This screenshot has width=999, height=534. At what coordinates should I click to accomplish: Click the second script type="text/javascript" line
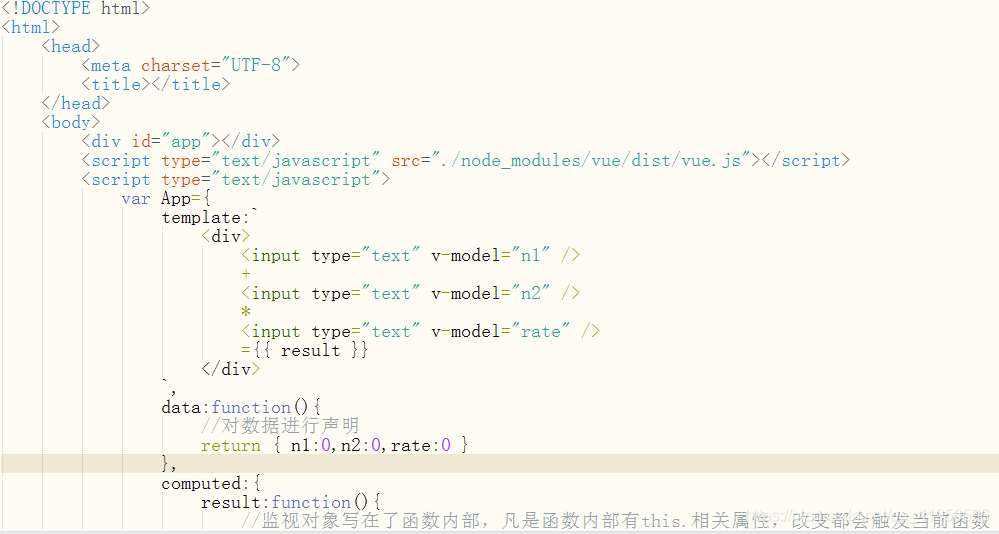click(x=235, y=180)
